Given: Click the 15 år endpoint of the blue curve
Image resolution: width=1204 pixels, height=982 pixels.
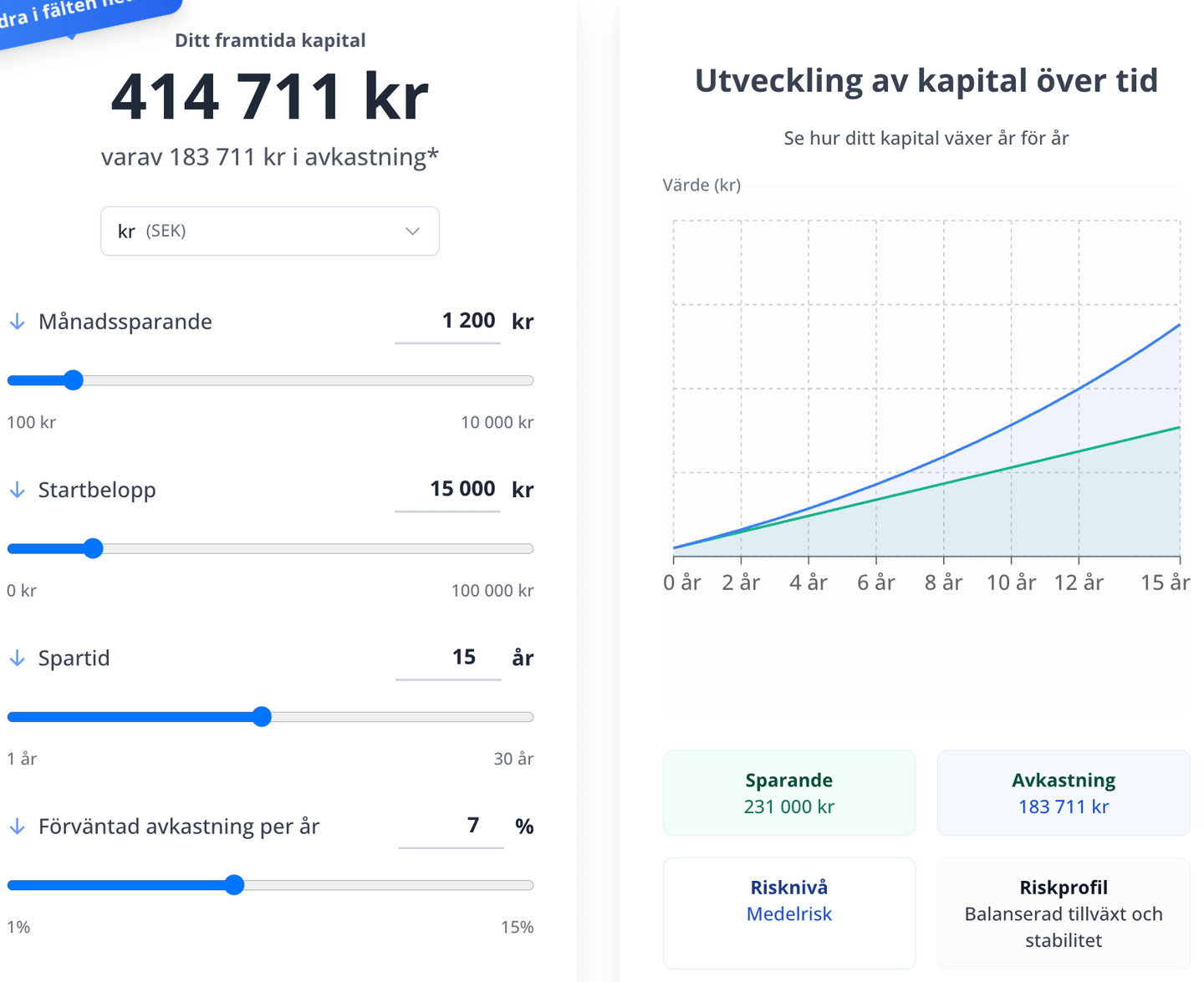Looking at the screenshot, I should (x=1180, y=324).
